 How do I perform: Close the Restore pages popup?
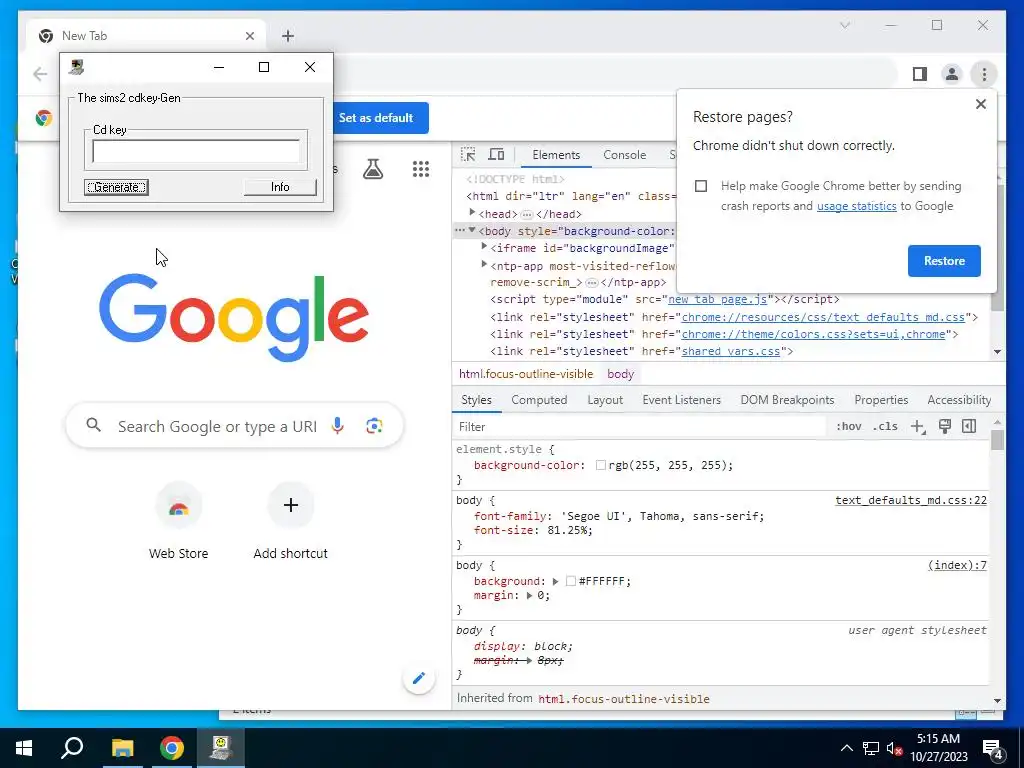click(x=980, y=104)
